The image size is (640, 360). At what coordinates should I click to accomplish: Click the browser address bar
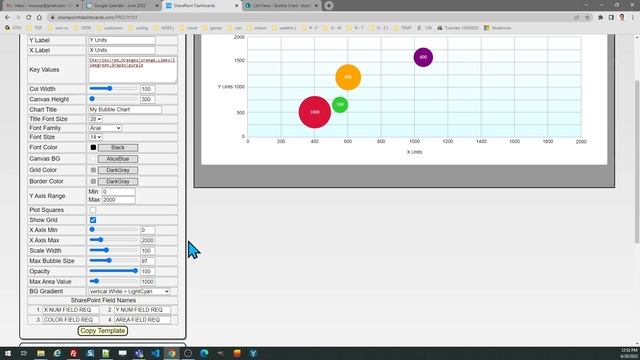(x=310, y=18)
